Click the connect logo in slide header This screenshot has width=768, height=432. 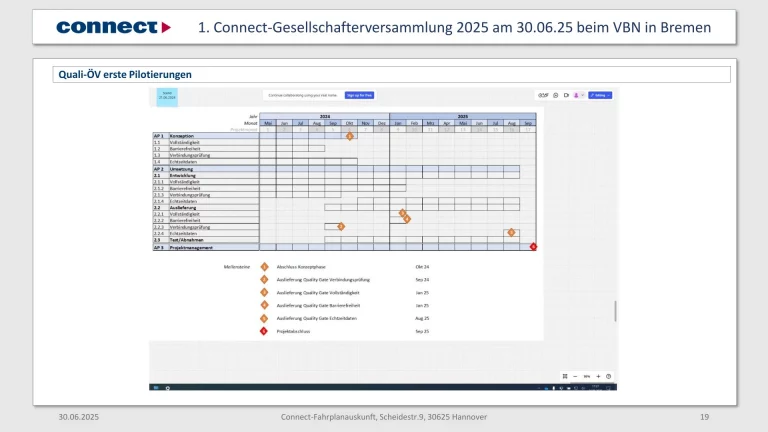point(114,27)
